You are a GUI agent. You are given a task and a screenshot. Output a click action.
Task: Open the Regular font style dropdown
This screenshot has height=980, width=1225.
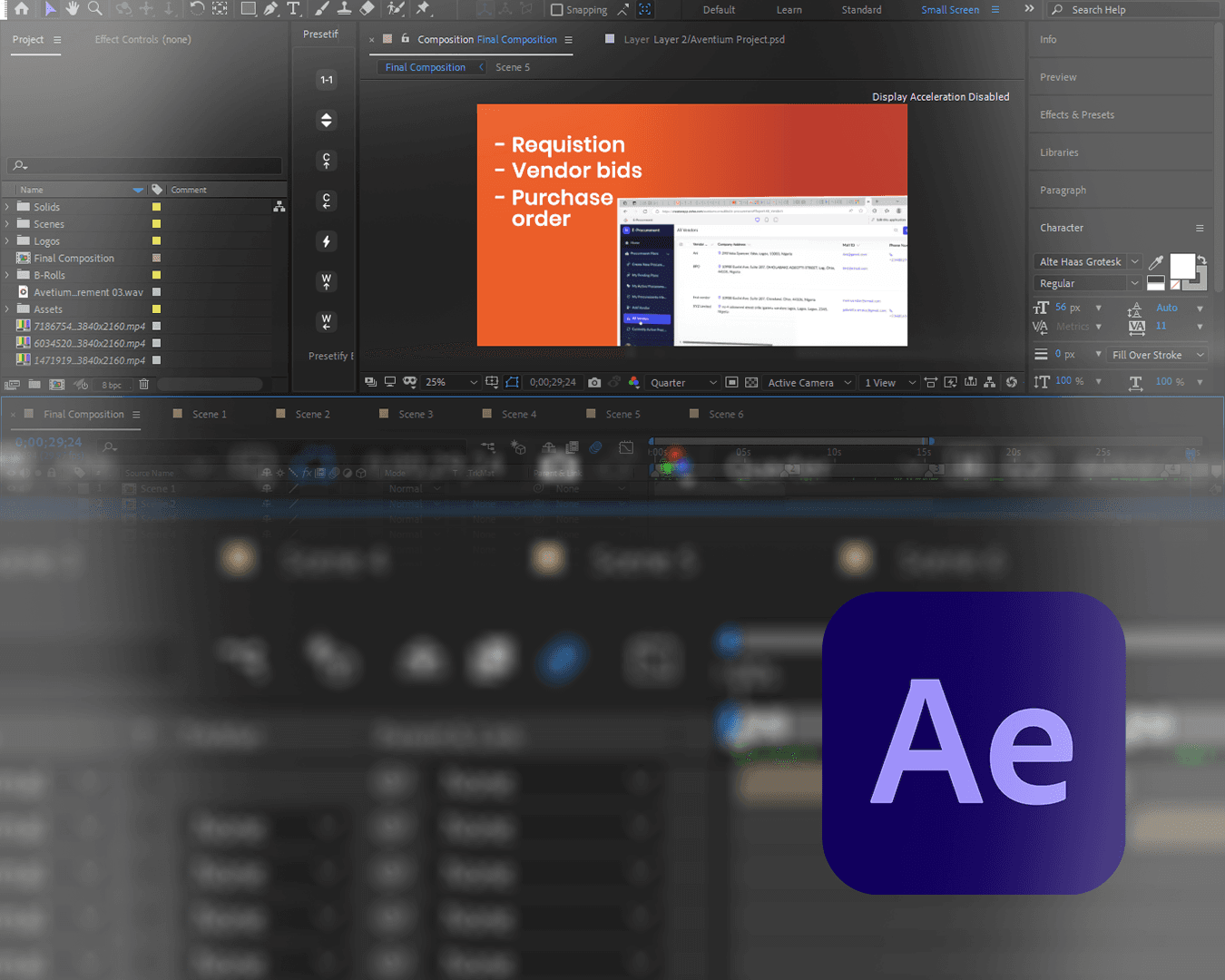[x=1087, y=283]
